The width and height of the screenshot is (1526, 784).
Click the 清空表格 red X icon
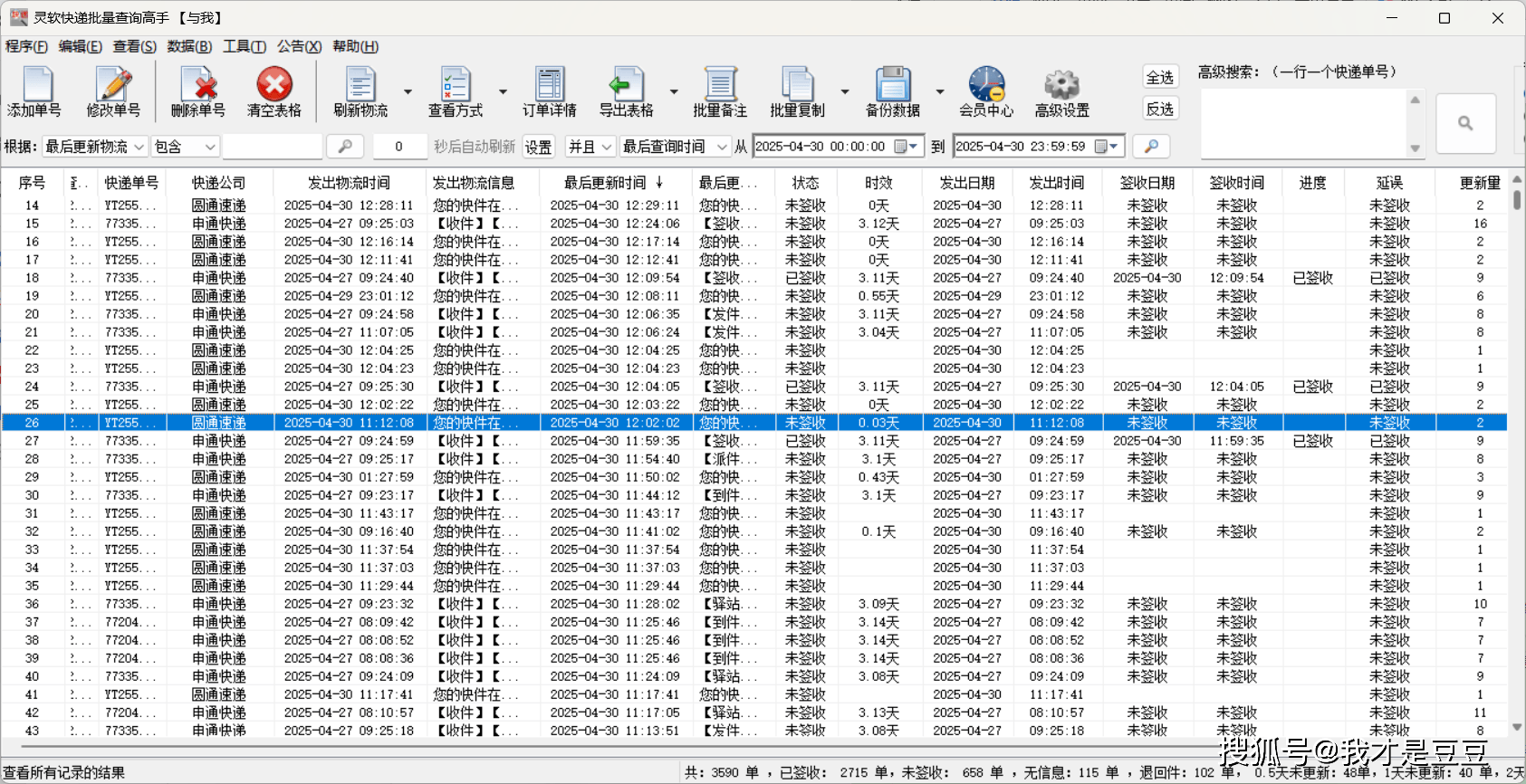tap(274, 85)
